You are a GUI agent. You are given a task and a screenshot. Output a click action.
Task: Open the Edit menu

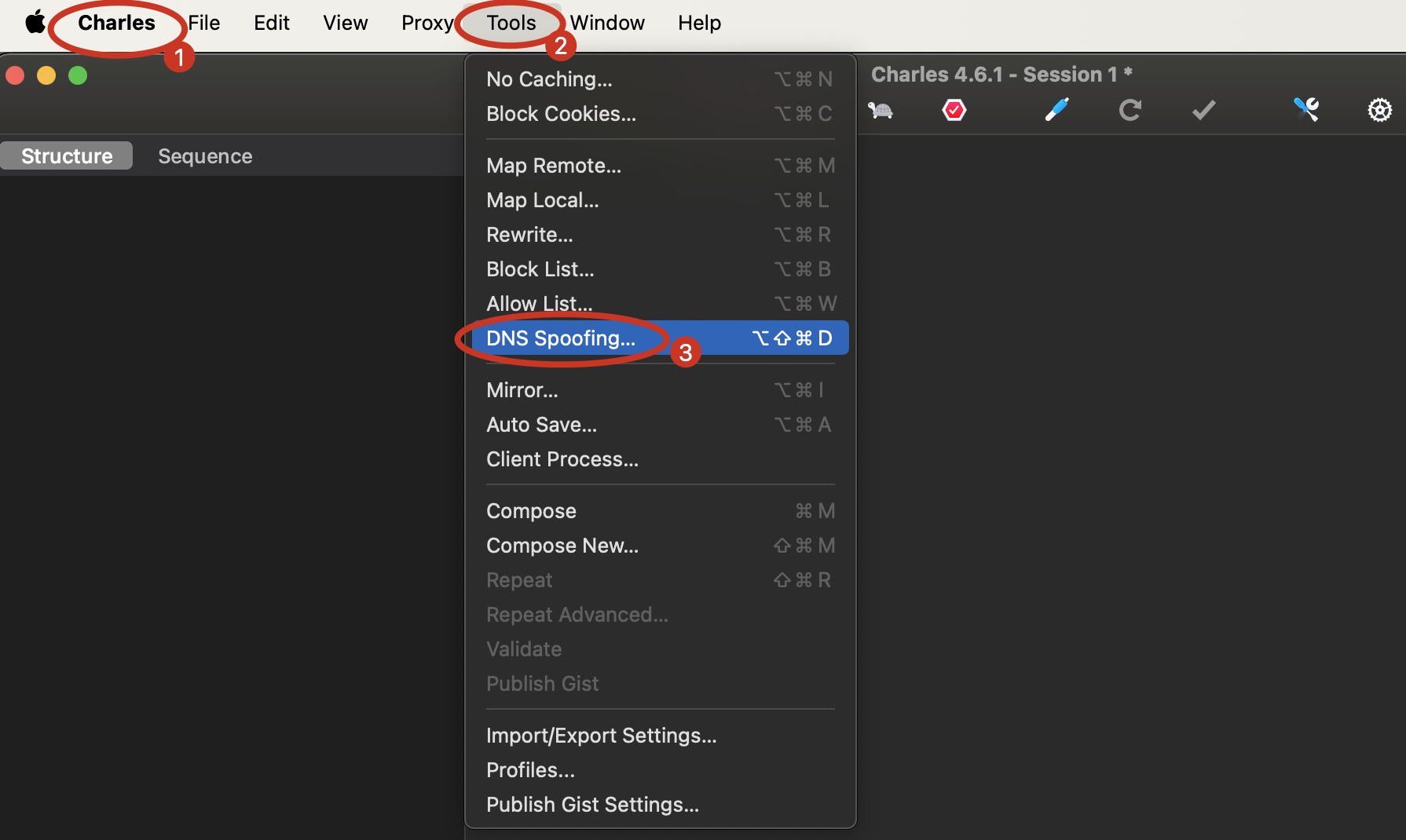click(272, 23)
